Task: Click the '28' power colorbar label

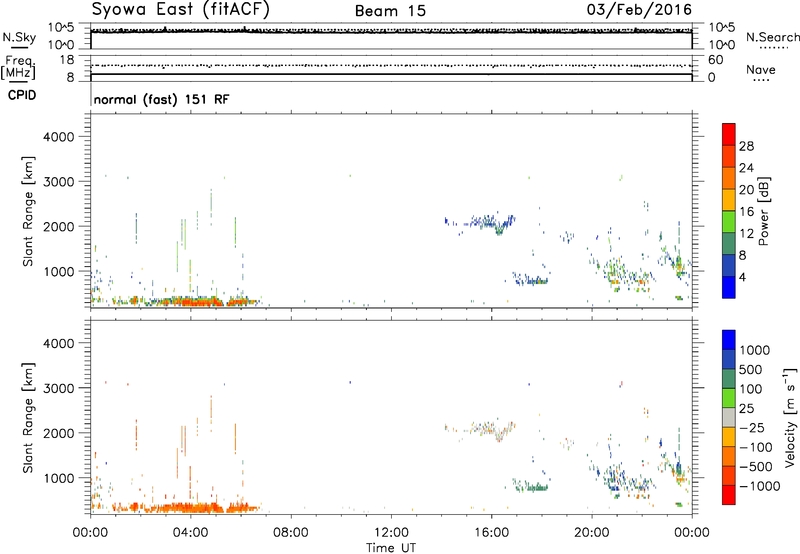Action: tap(746, 146)
